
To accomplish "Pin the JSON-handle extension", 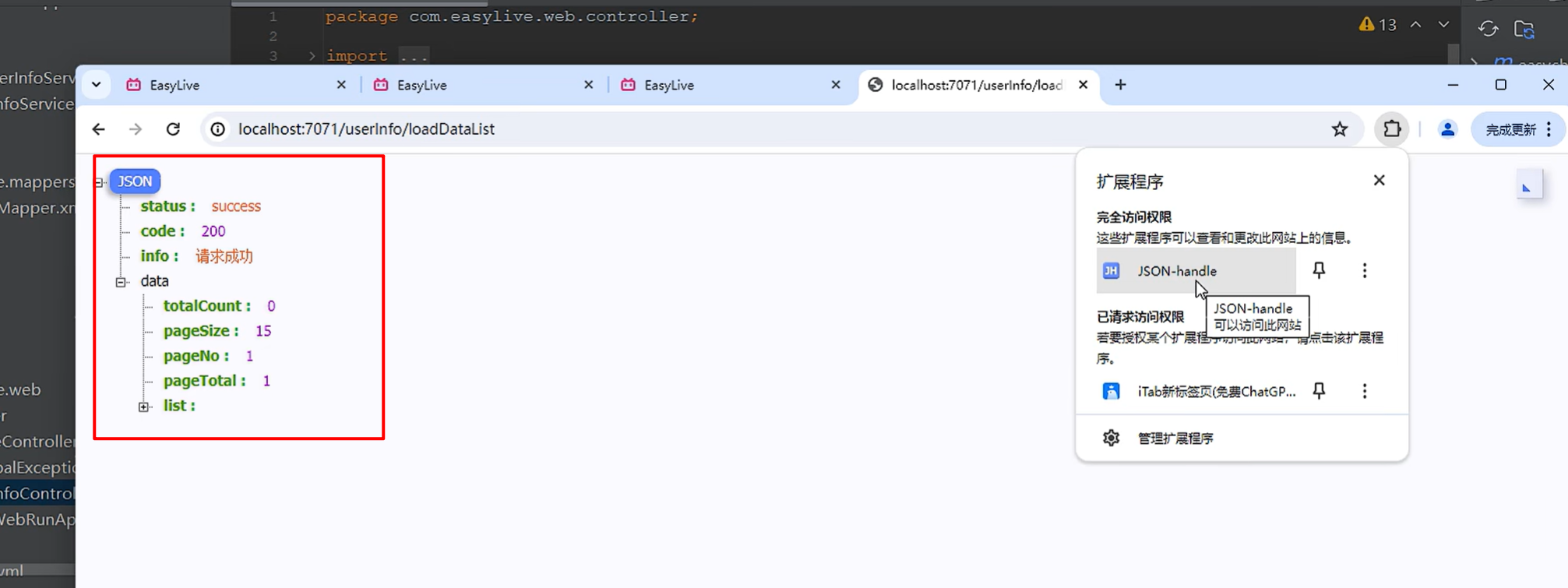I will pyautogui.click(x=1318, y=271).
